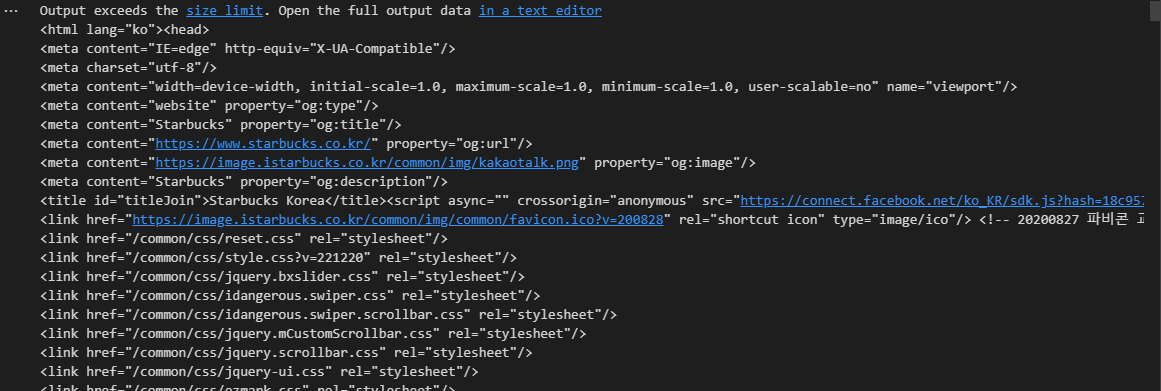
Task: Click the 'Starbucks Korea' title text
Action: point(267,201)
